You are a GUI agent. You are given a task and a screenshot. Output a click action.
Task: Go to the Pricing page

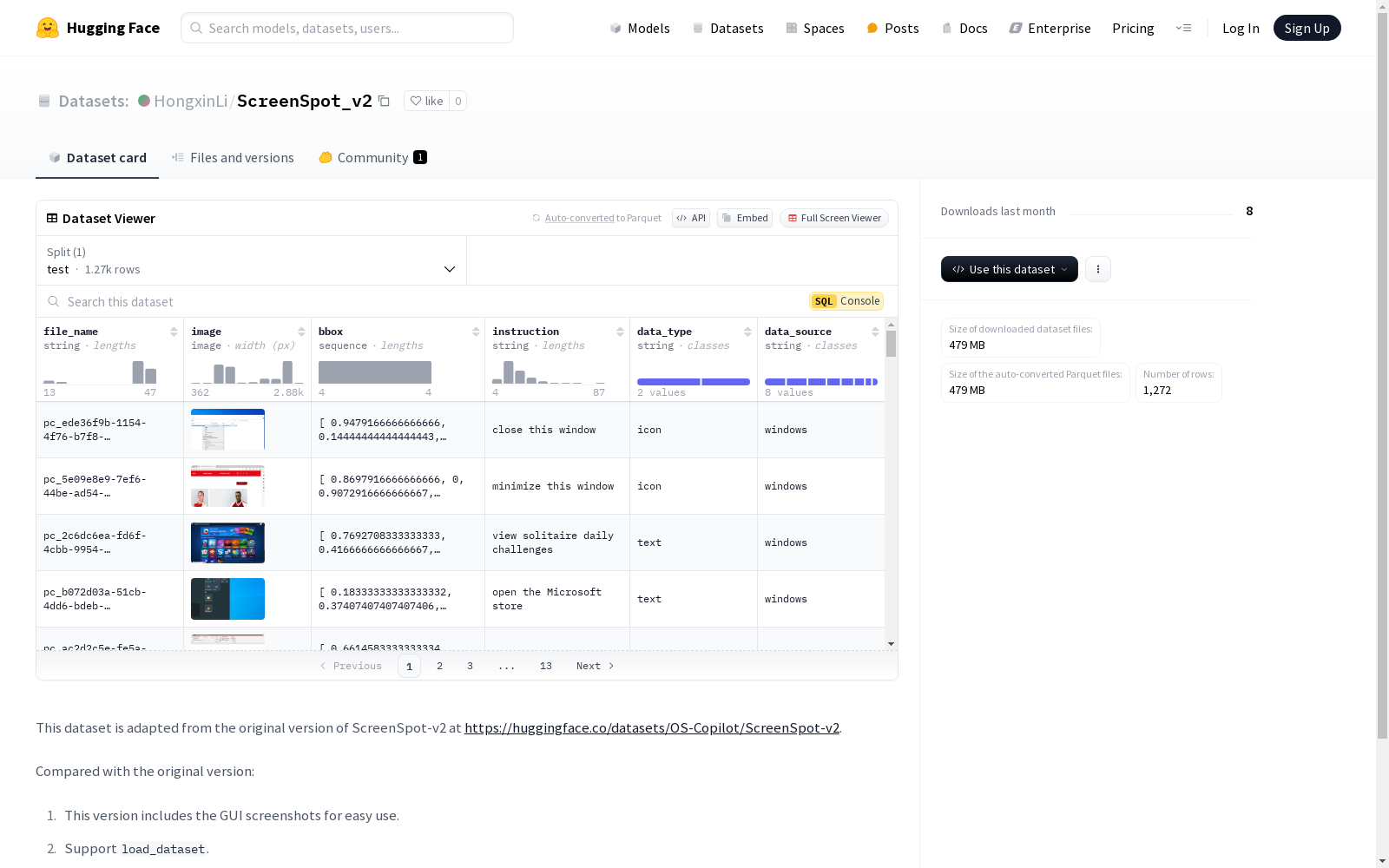1133,28
